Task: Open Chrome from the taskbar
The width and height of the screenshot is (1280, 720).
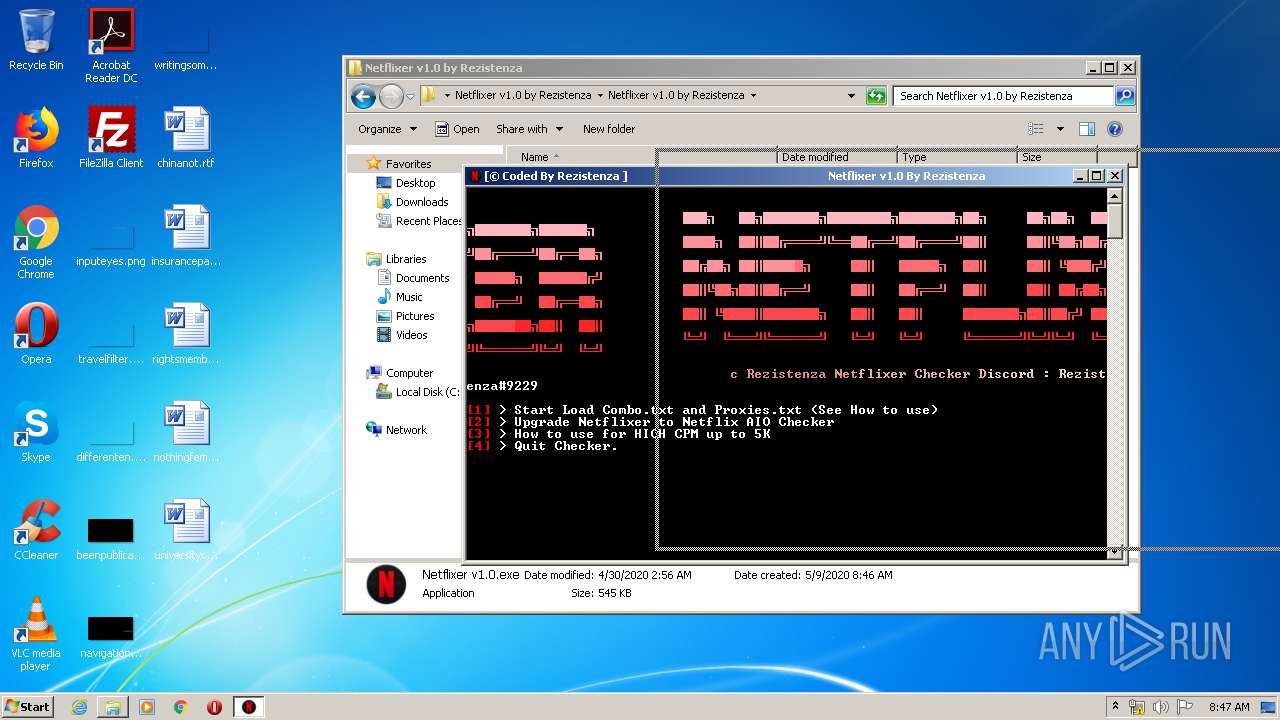Action: pyautogui.click(x=181, y=707)
